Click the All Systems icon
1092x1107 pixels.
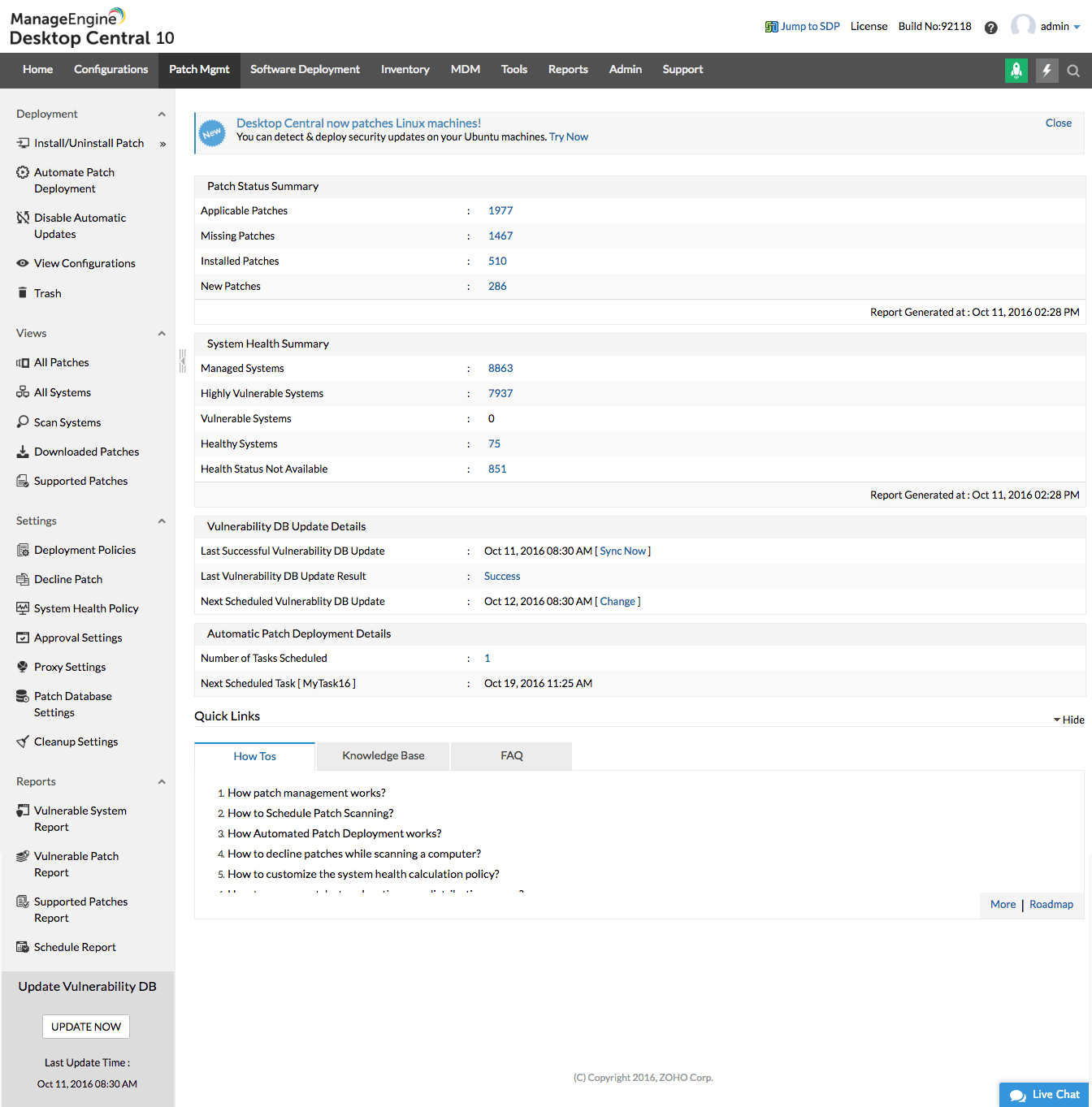click(23, 392)
